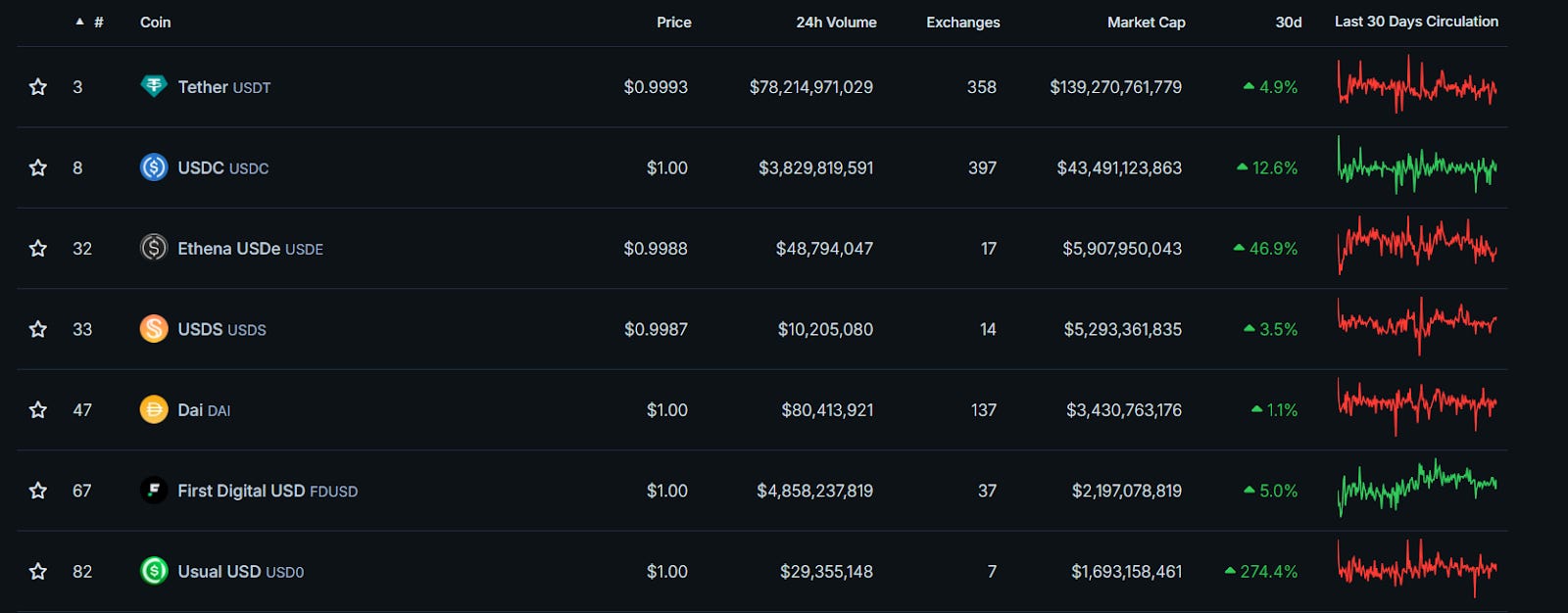Click First Digital USD's green circulation chart
Viewport: 1568px width, 613px height.
1416,491
